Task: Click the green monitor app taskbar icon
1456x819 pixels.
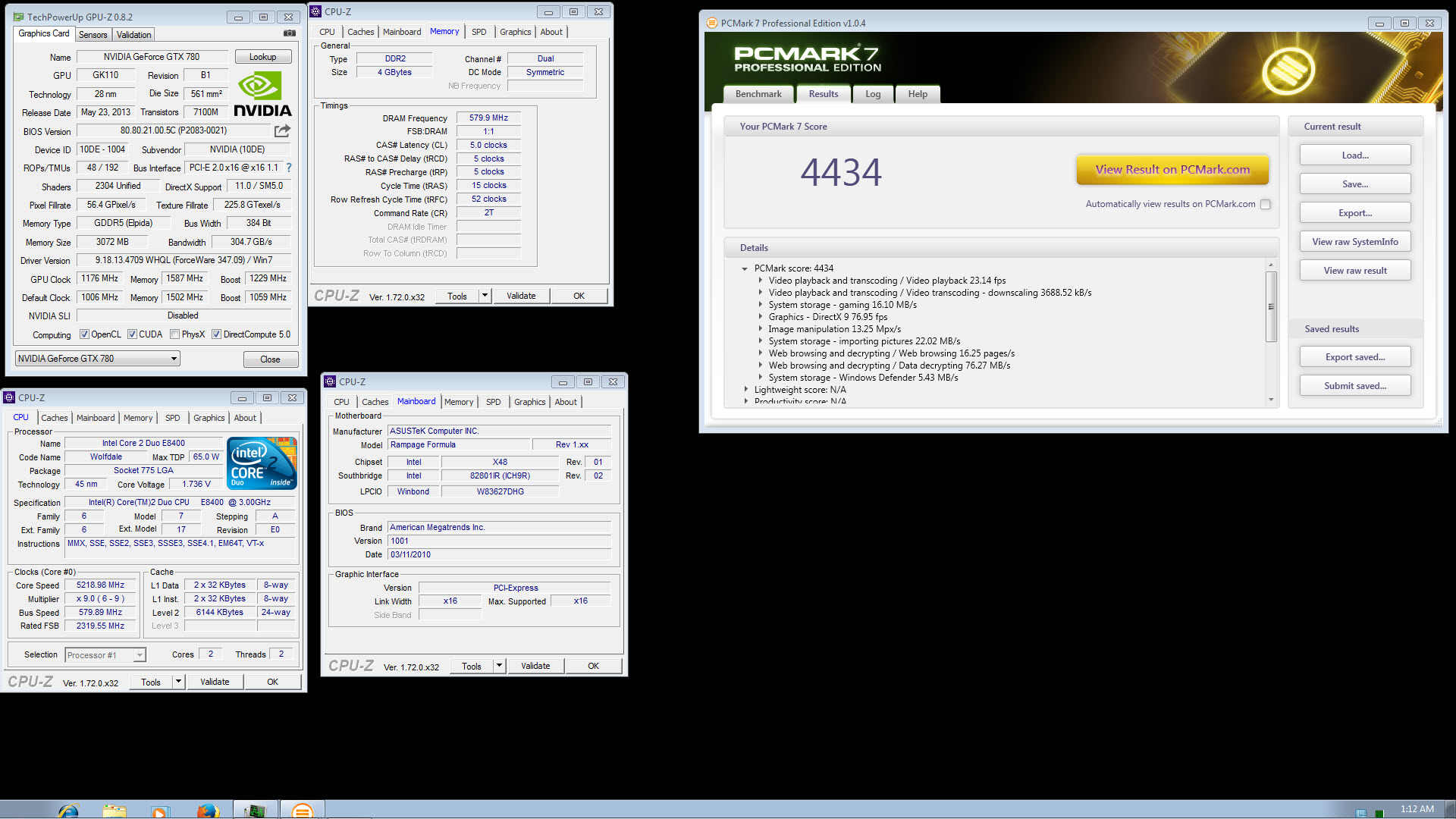Action: click(x=255, y=811)
